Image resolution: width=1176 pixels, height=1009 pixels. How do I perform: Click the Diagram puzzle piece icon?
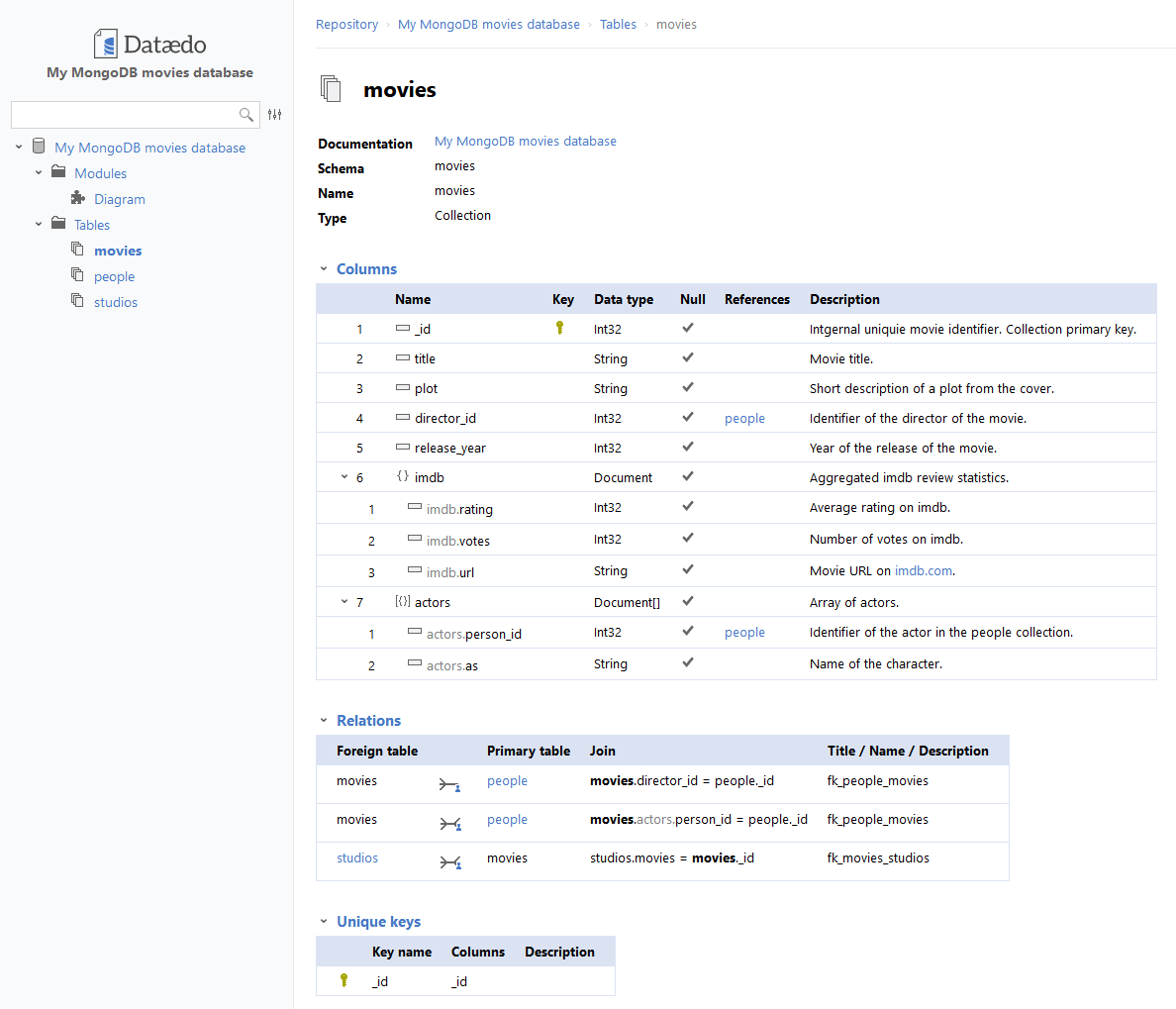(x=78, y=198)
